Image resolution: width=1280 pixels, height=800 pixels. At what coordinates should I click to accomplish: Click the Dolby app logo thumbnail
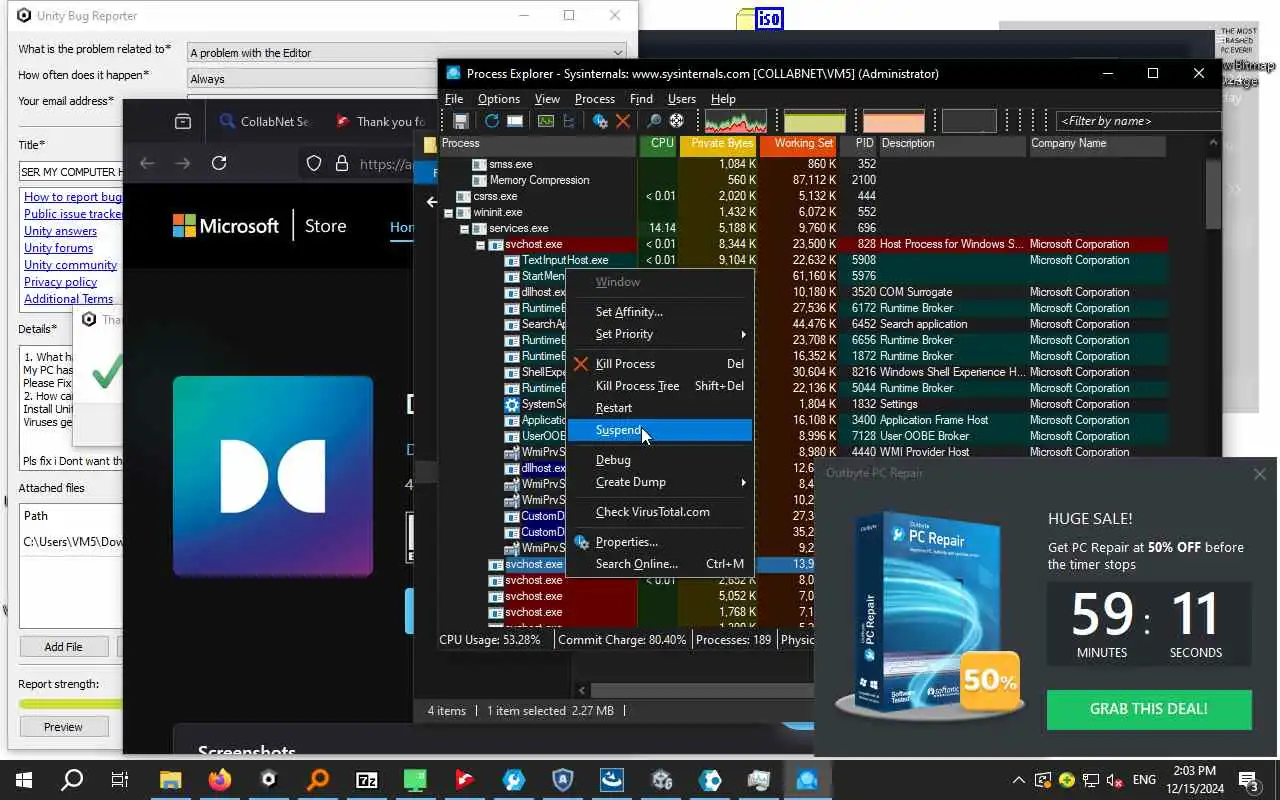(273, 476)
